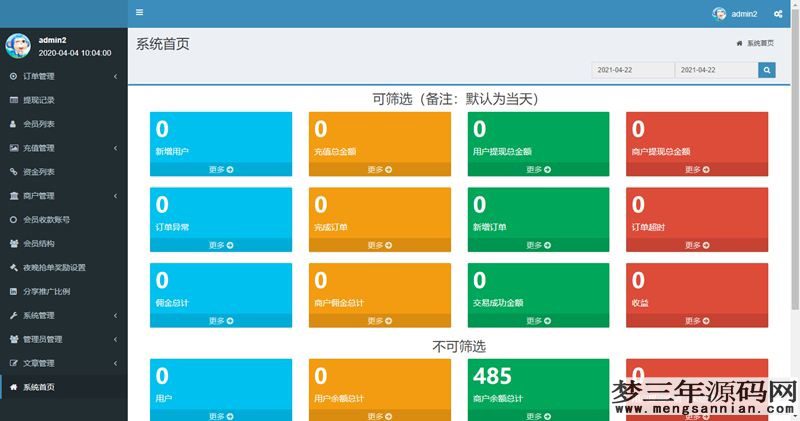Click 更多 on the 新增订单 card
This screenshot has height=421, width=800.
pos(538,245)
